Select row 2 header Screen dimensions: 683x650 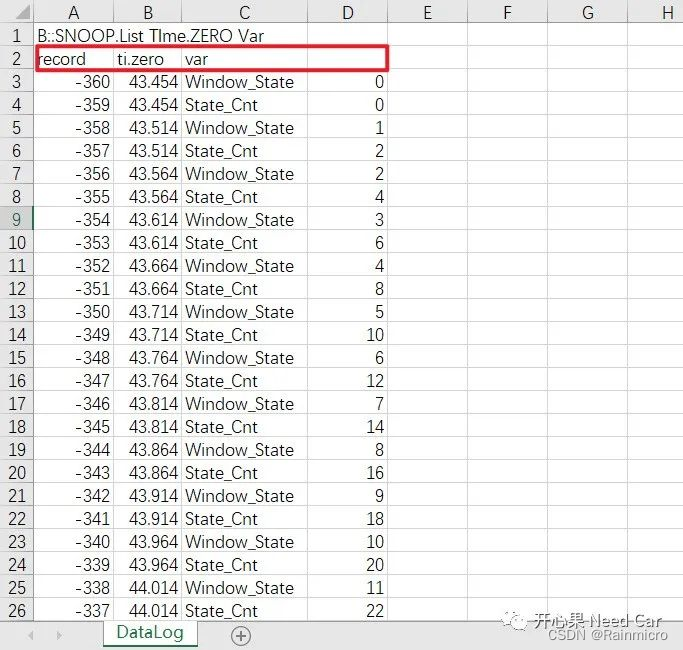17,58
